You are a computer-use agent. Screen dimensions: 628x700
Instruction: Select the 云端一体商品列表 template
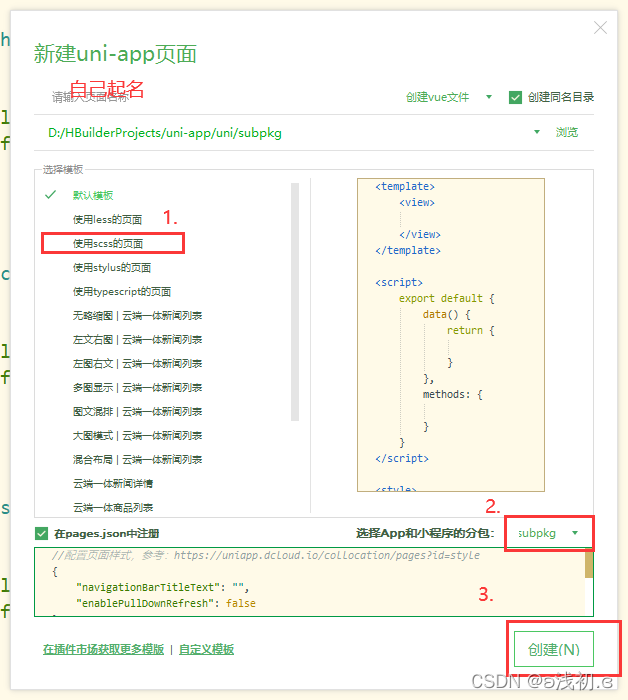(113, 508)
